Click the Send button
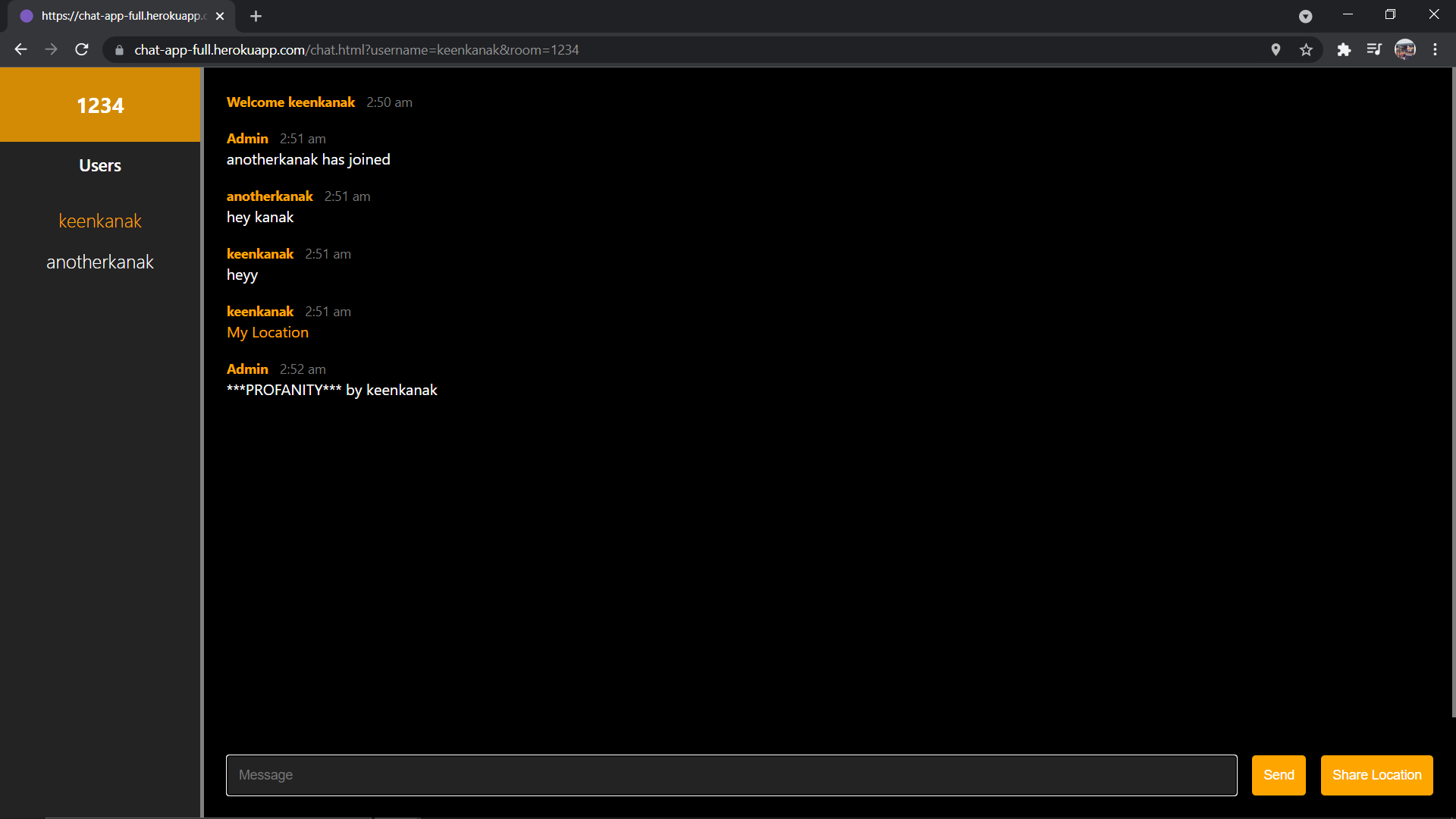The height and width of the screenshot is (819, 1456). (1279, 775)
